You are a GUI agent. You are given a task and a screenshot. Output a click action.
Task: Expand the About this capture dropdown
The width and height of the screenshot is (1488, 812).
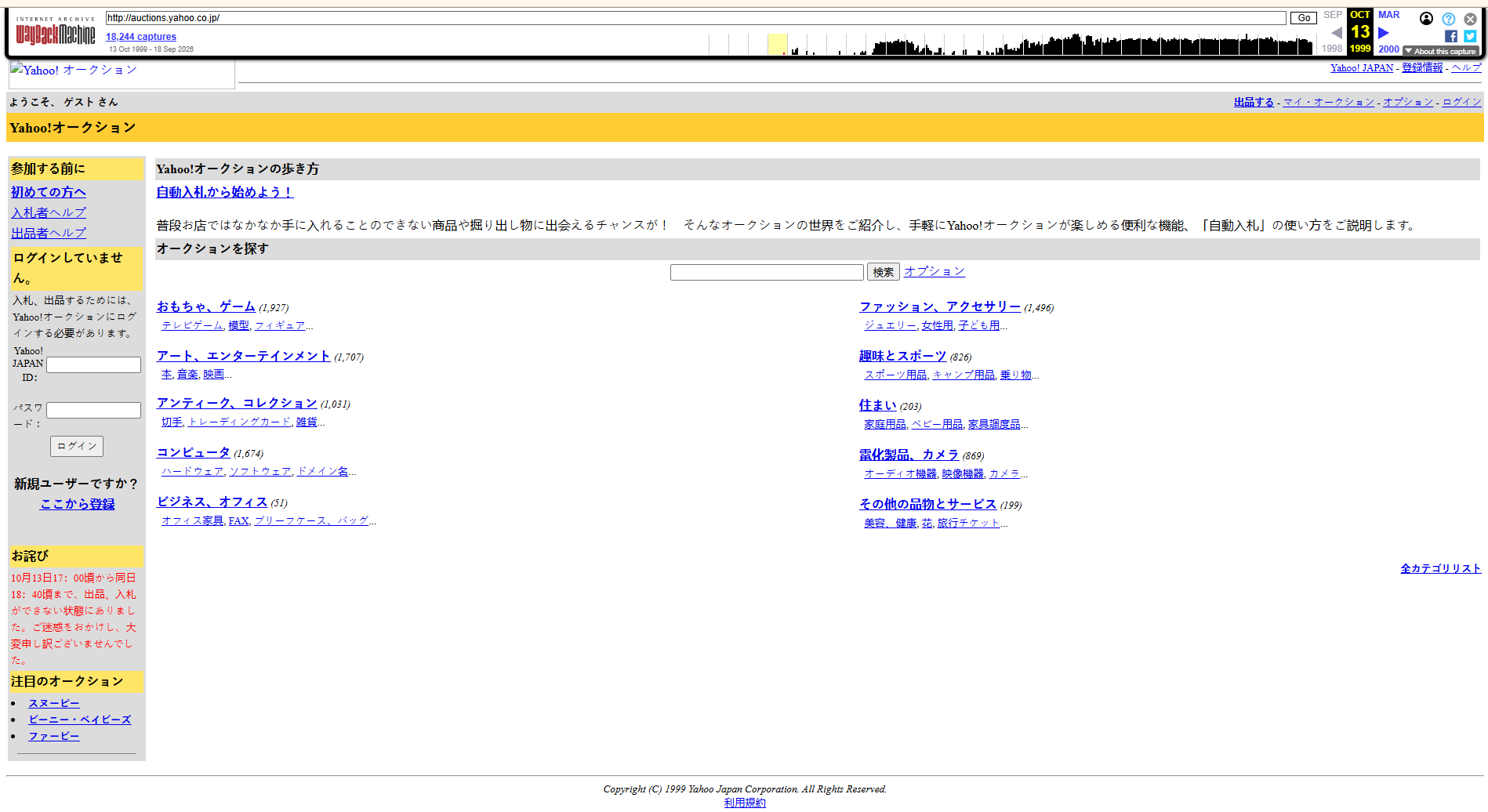[x=1441, y=51]
